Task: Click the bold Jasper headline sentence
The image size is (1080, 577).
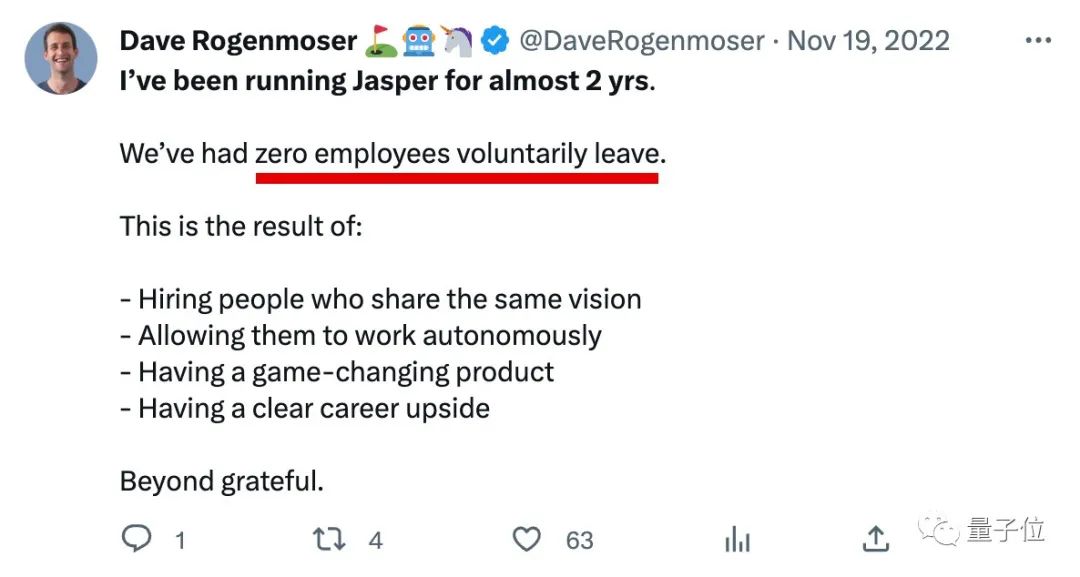Action: coord(387,81)
